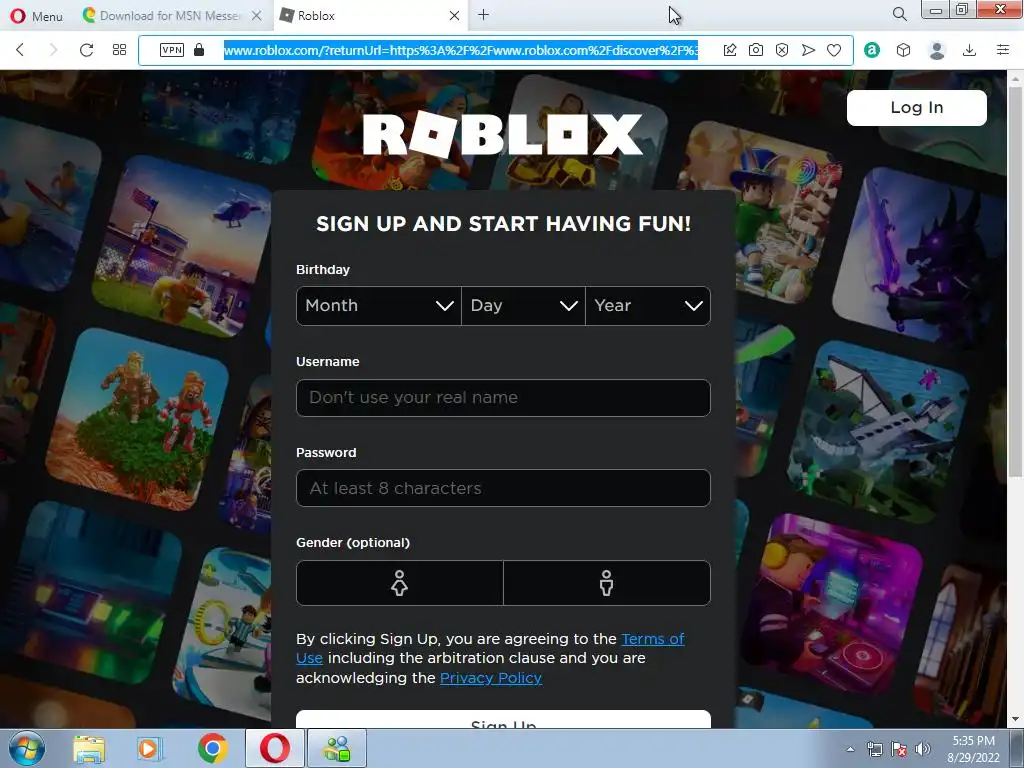The width and height of the screenshot is (1024, 768).
Task: Open the Privacy Policy link
Action: pos(490,678)
